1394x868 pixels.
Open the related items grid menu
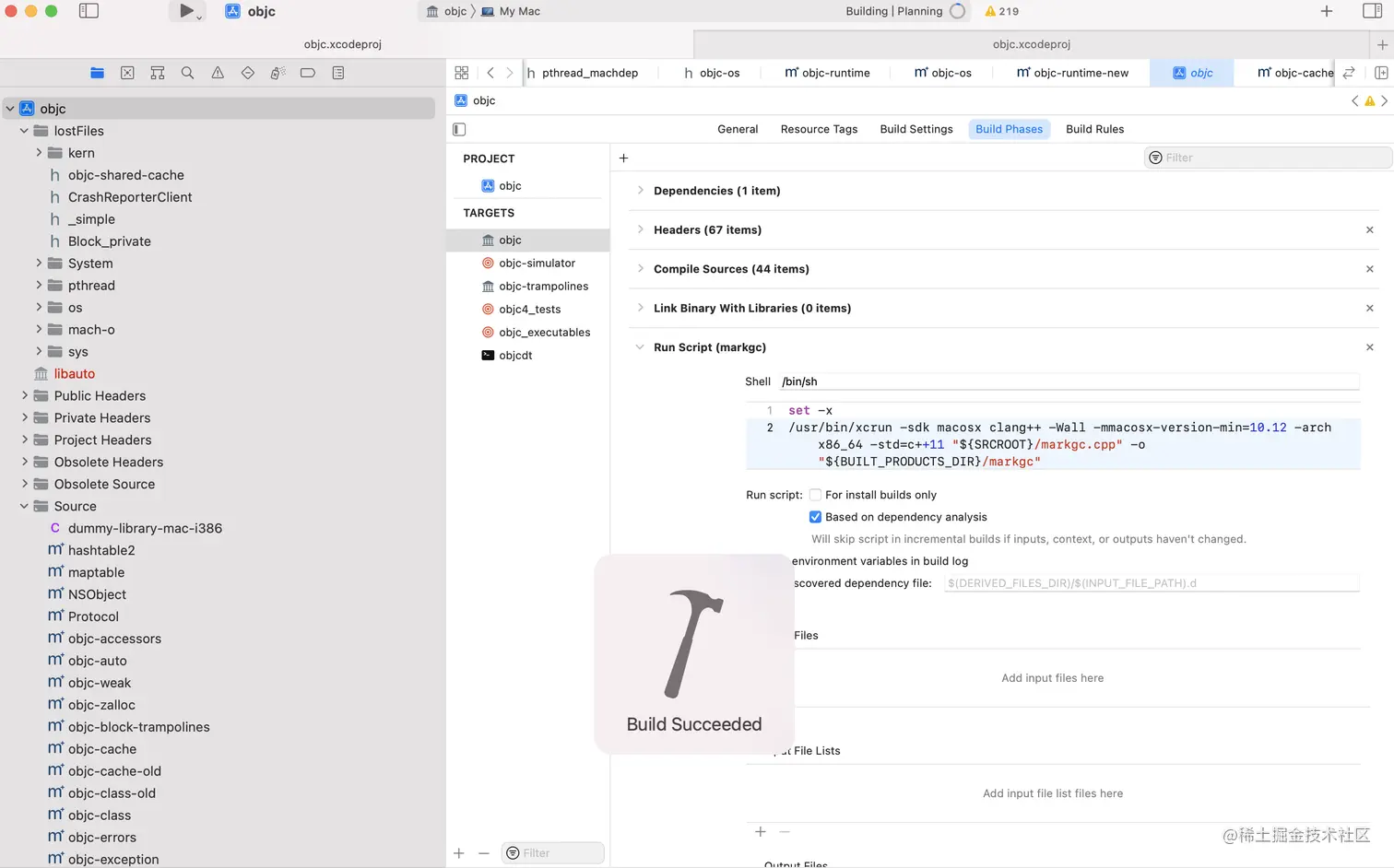click(462, 73)
